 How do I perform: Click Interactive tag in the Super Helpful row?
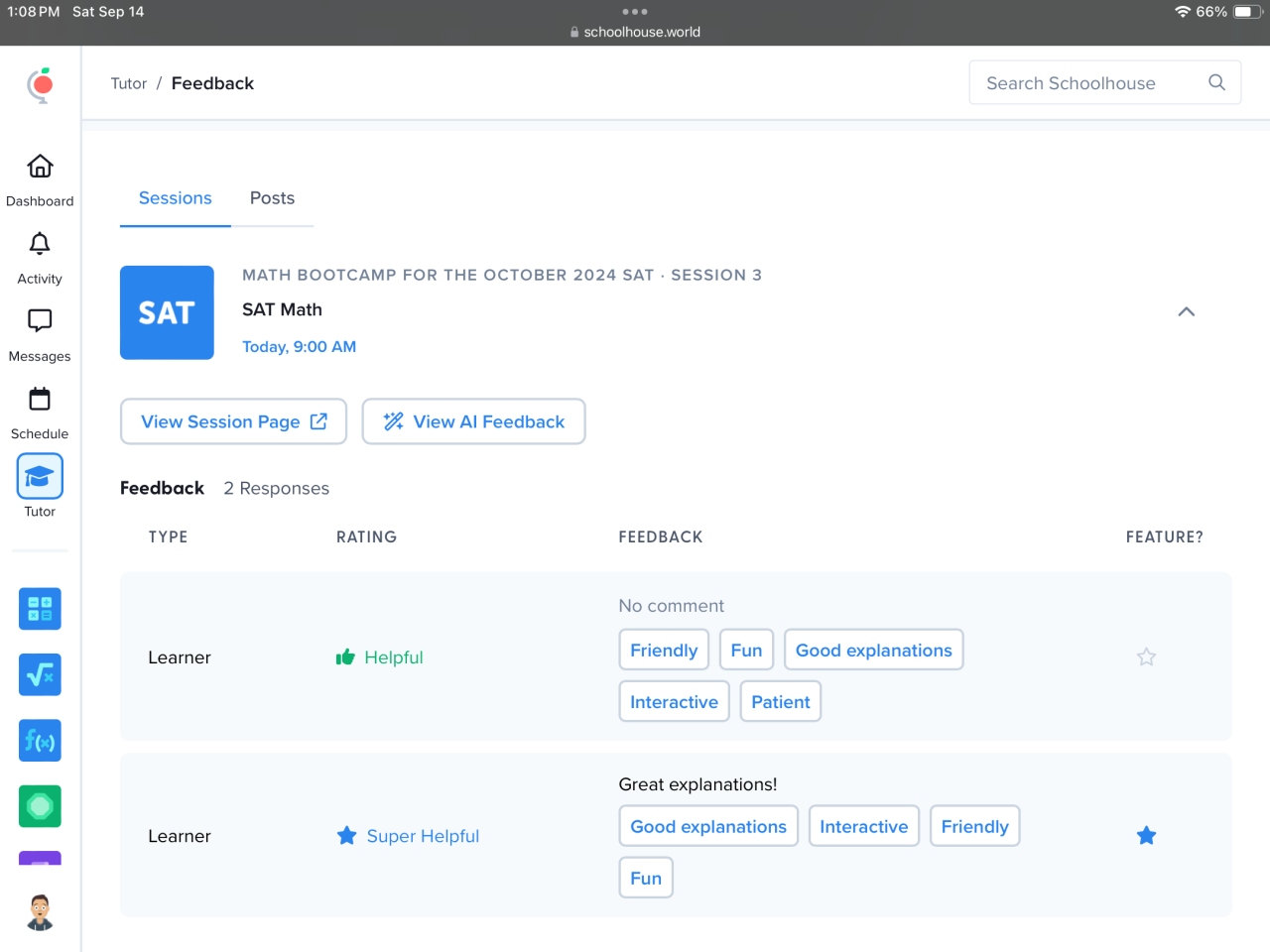pos(864,826)
